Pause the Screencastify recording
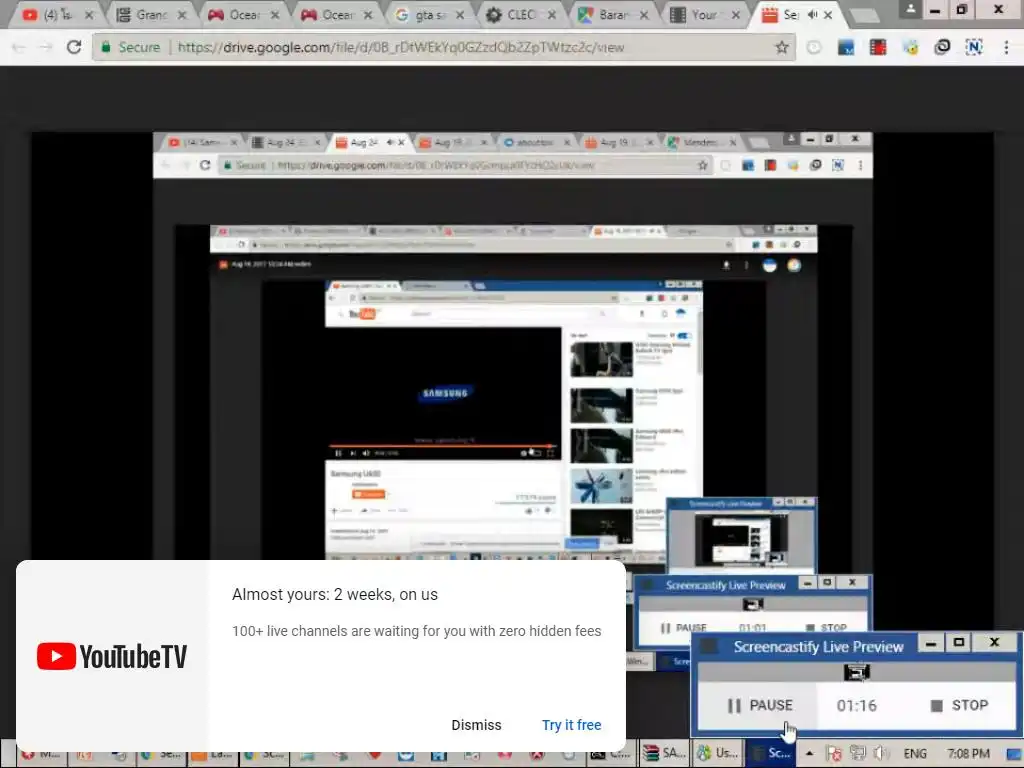This screenshot has height=768, width=1024. 760,705
